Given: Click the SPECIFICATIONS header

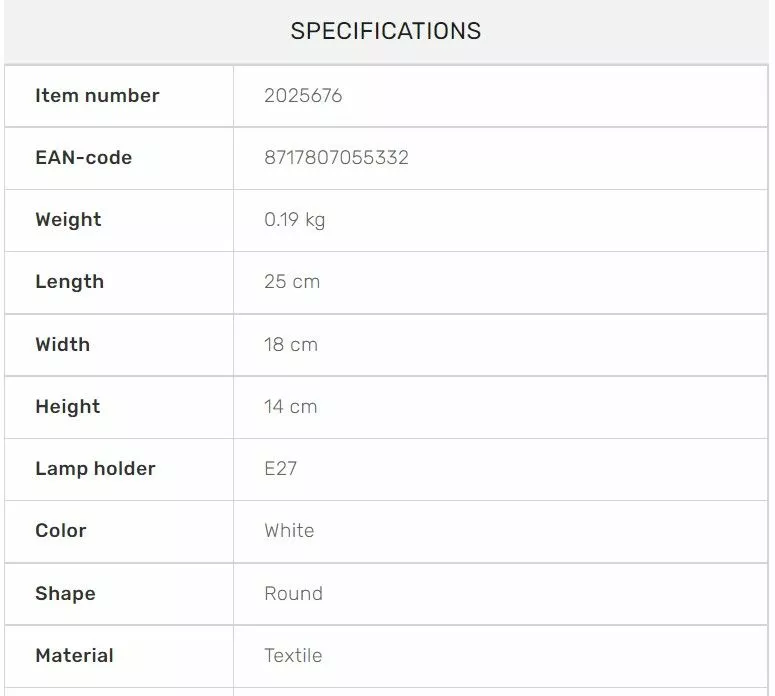Looking at the screenshot, I should 386,31.
